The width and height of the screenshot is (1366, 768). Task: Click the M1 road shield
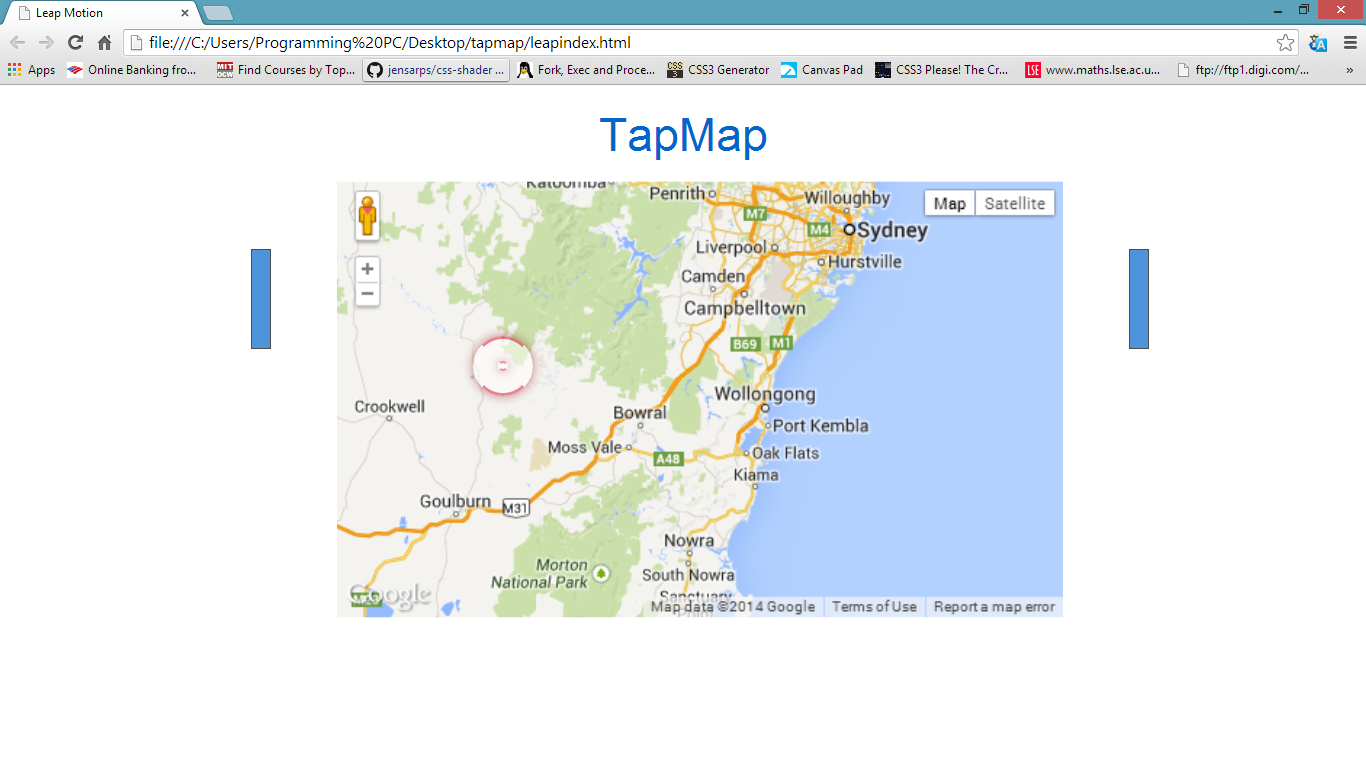pos(781,344)
